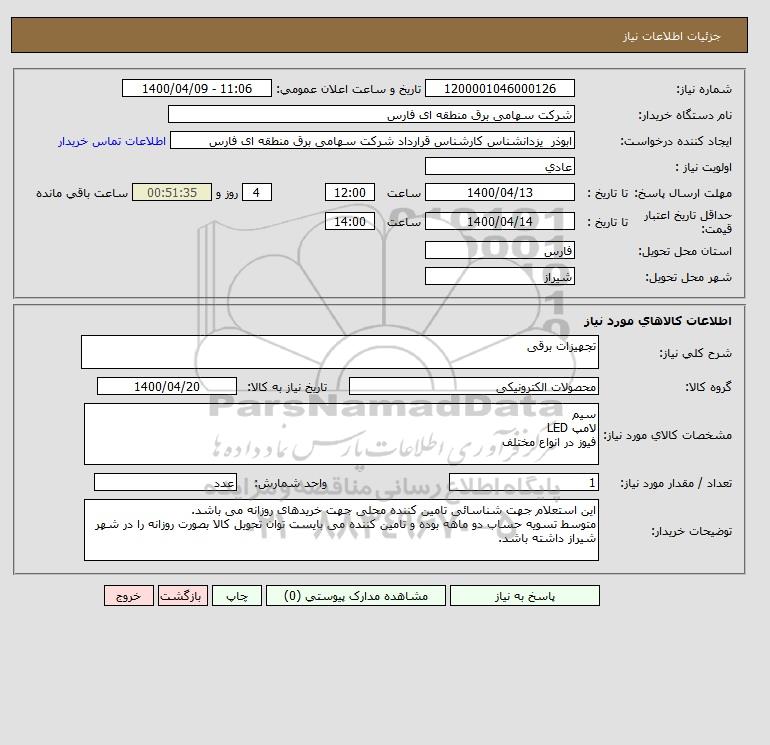This screenshot has width=770, height=745.
Task: Click the خروج exit button
Action: point(129,595)
